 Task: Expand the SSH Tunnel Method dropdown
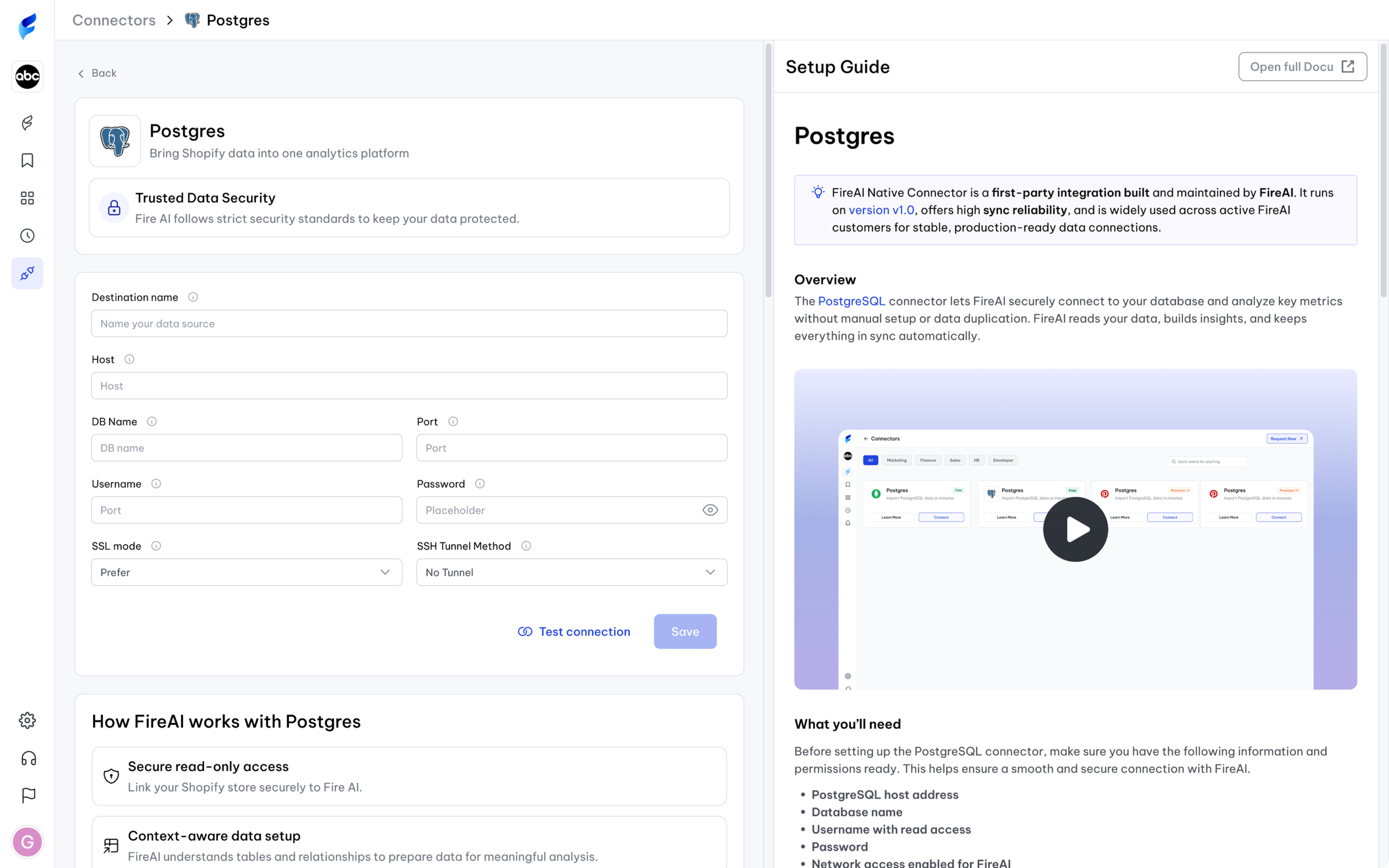pos(571,572)
